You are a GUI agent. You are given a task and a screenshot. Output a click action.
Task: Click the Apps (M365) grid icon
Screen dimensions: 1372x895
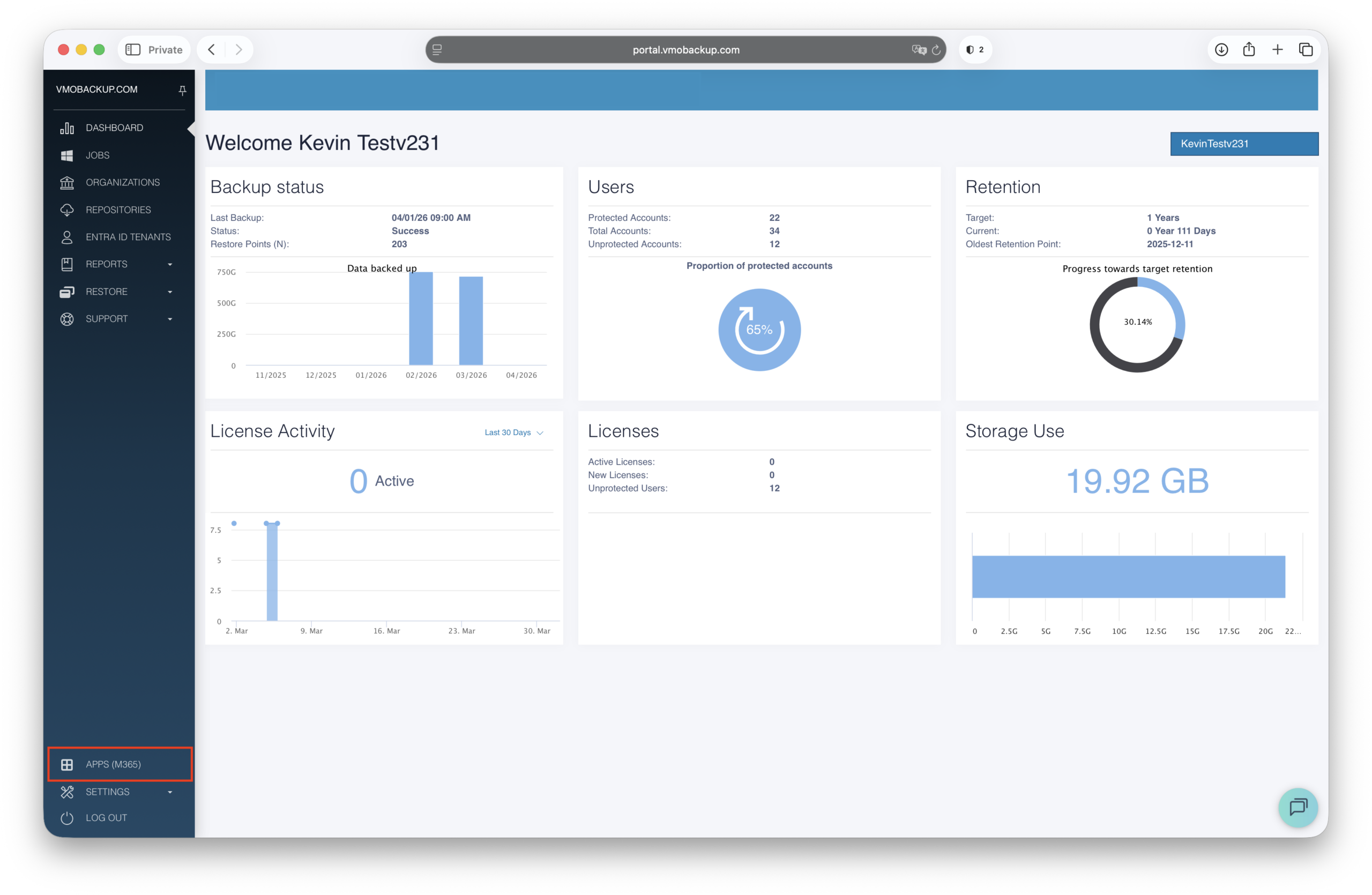point(67,764)
